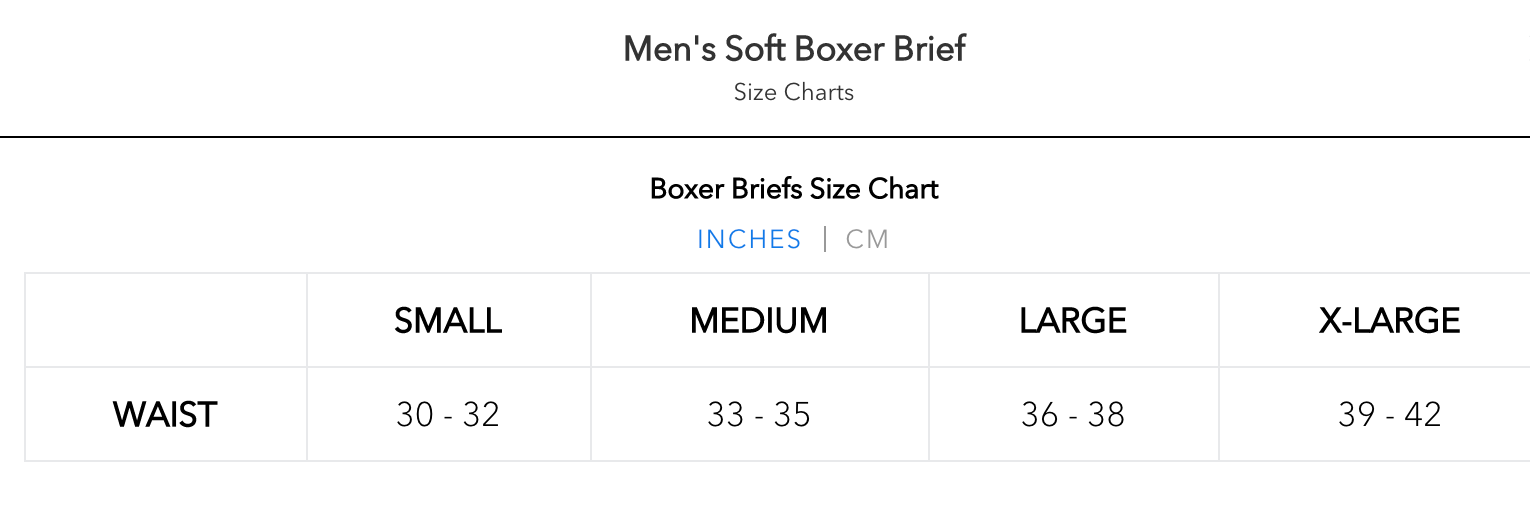Screen dimensions: 1530x520
Task: Select the X-LARGE column header
Action: click(1389, 321)
